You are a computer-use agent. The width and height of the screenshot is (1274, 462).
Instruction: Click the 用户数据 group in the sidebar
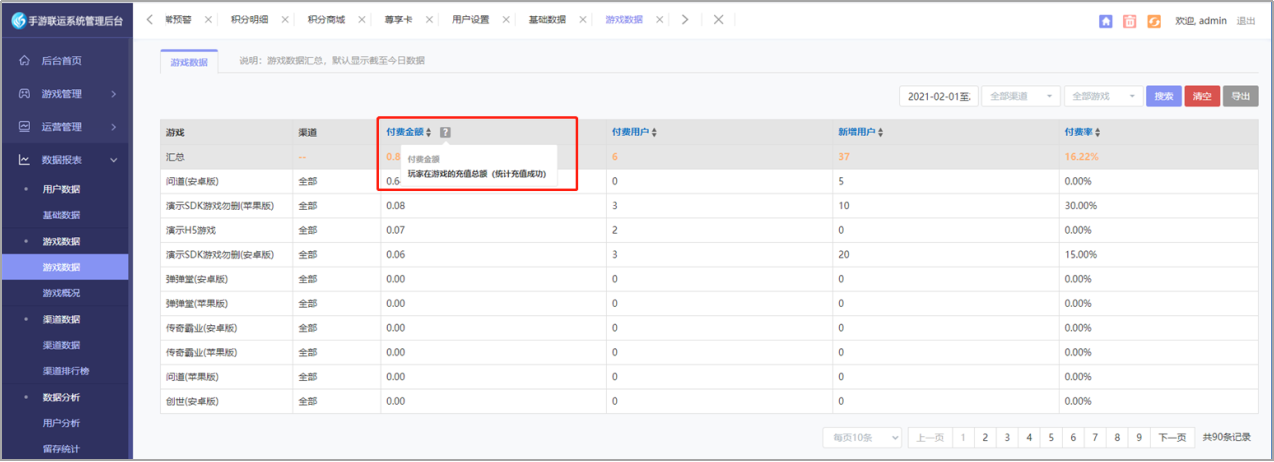click(x=61, y=189)
